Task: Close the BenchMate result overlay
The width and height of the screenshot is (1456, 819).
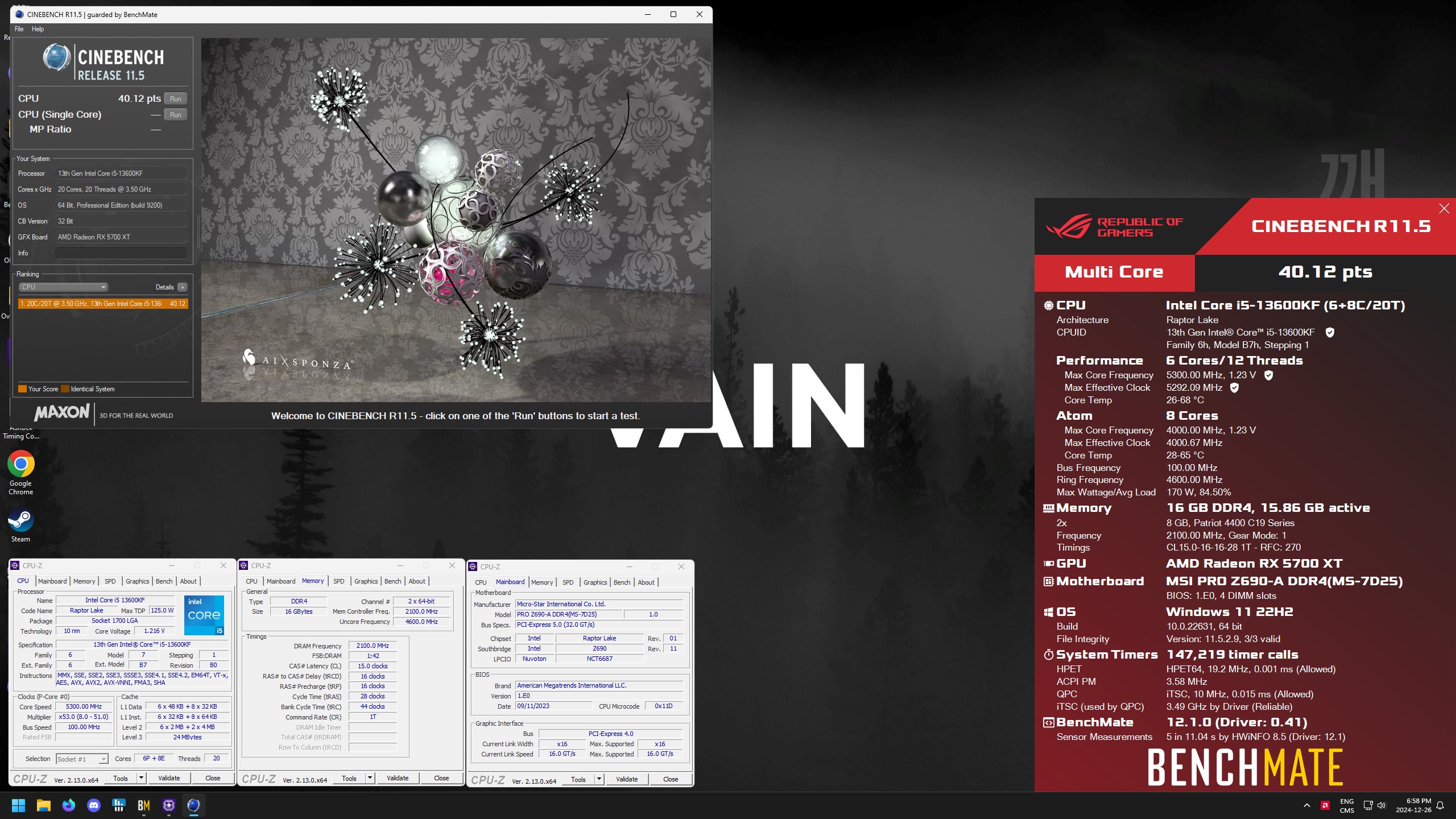Action: [x=1443, y=209]
